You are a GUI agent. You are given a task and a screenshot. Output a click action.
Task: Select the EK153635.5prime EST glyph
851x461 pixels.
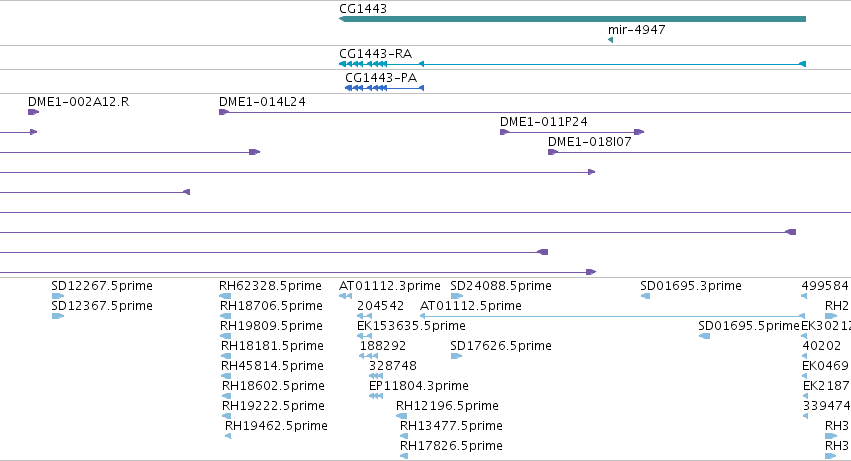point(365,336)
